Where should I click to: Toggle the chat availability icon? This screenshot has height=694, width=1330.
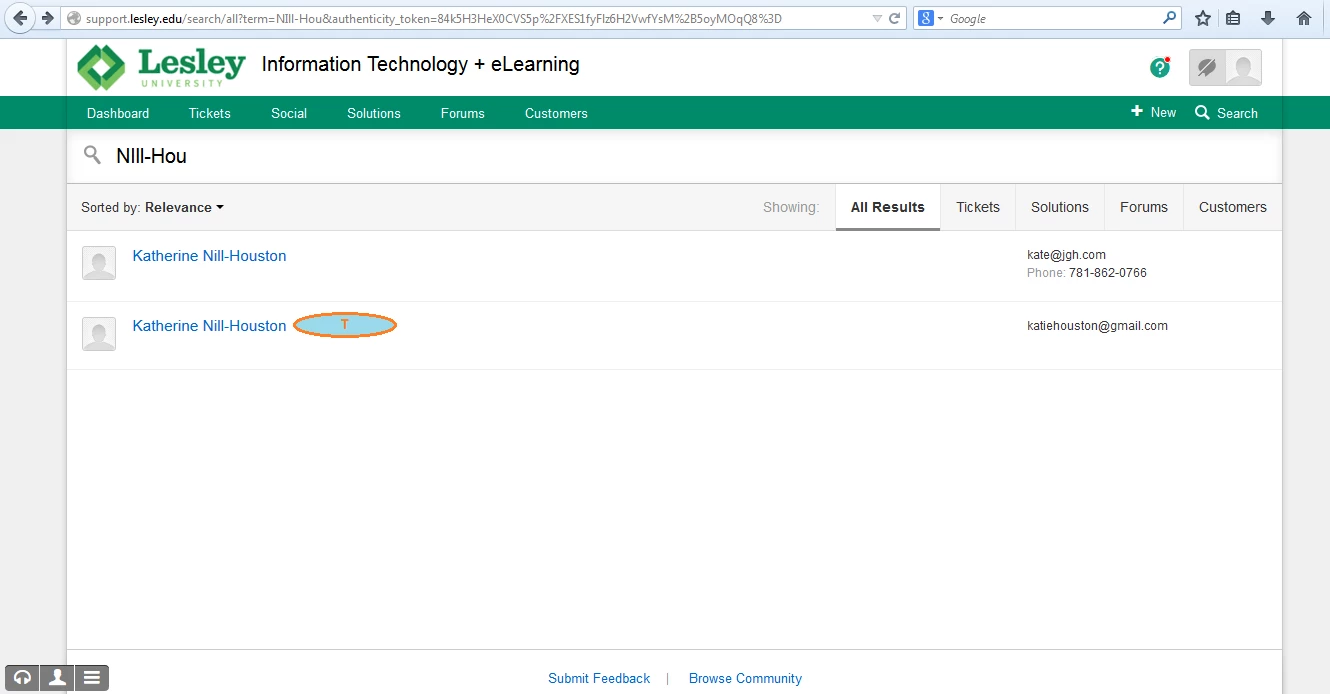click(1207, 67)
